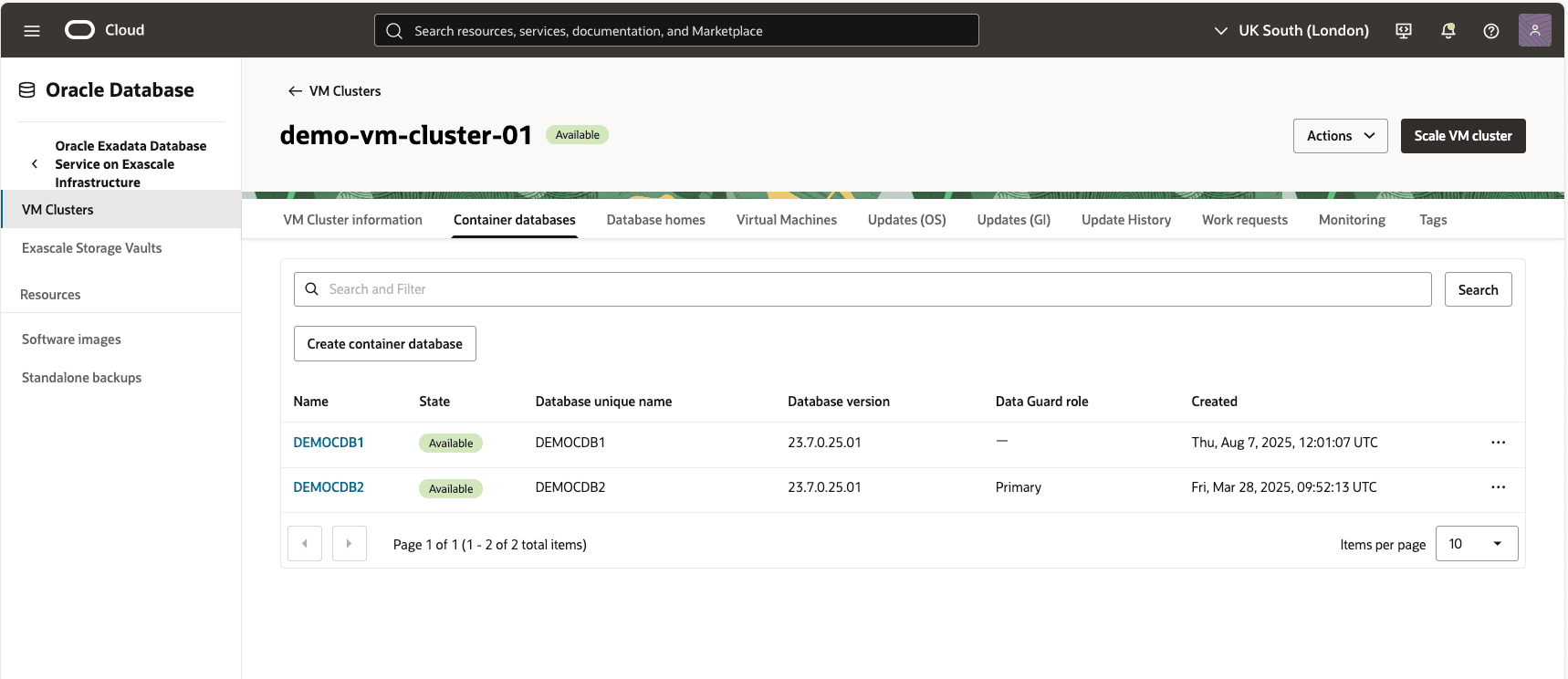Switch to Database homes tab

point(656,220)
